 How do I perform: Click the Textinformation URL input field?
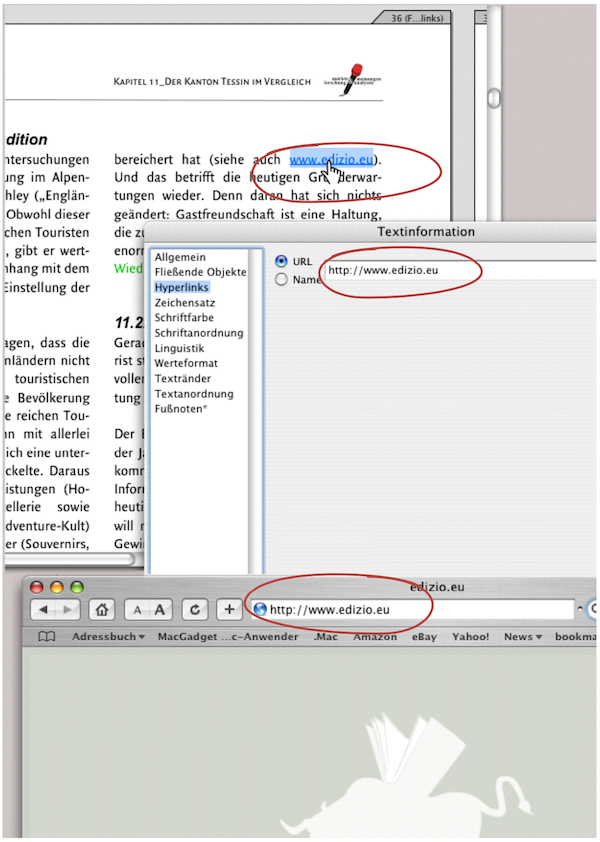(450, 269)
